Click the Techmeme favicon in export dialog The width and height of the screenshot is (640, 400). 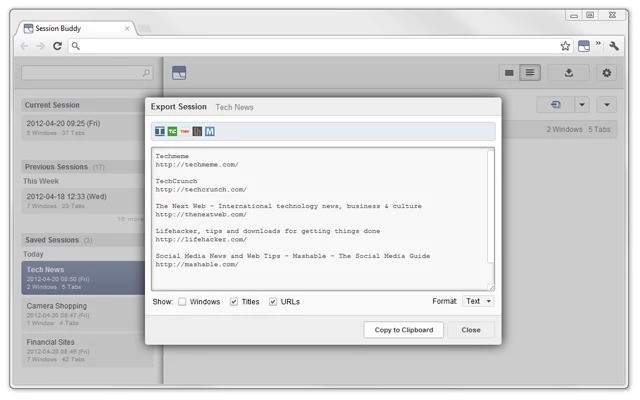click(x=160, y=131)
